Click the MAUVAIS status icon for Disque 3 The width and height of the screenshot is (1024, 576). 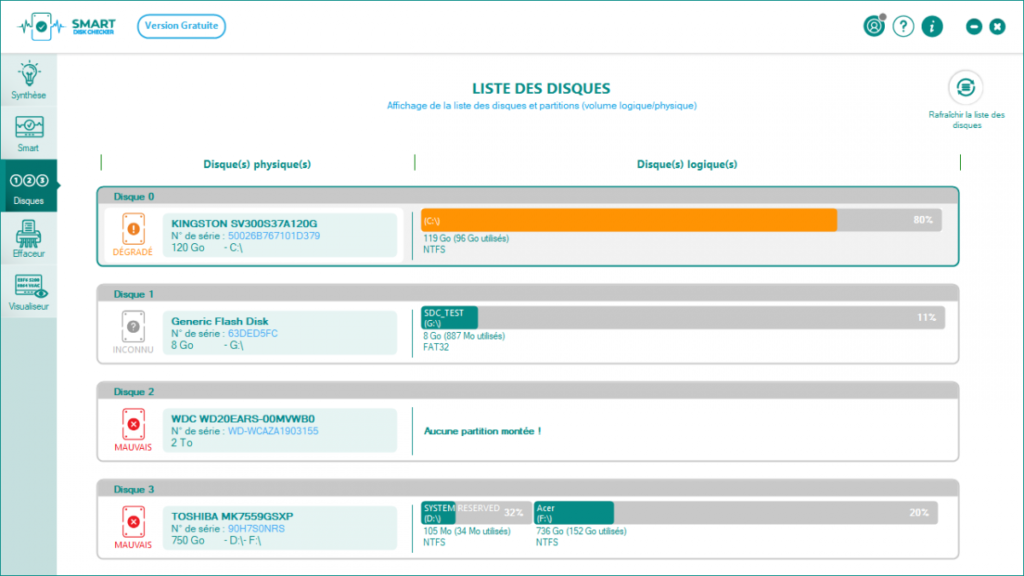(x=133, y=528)
